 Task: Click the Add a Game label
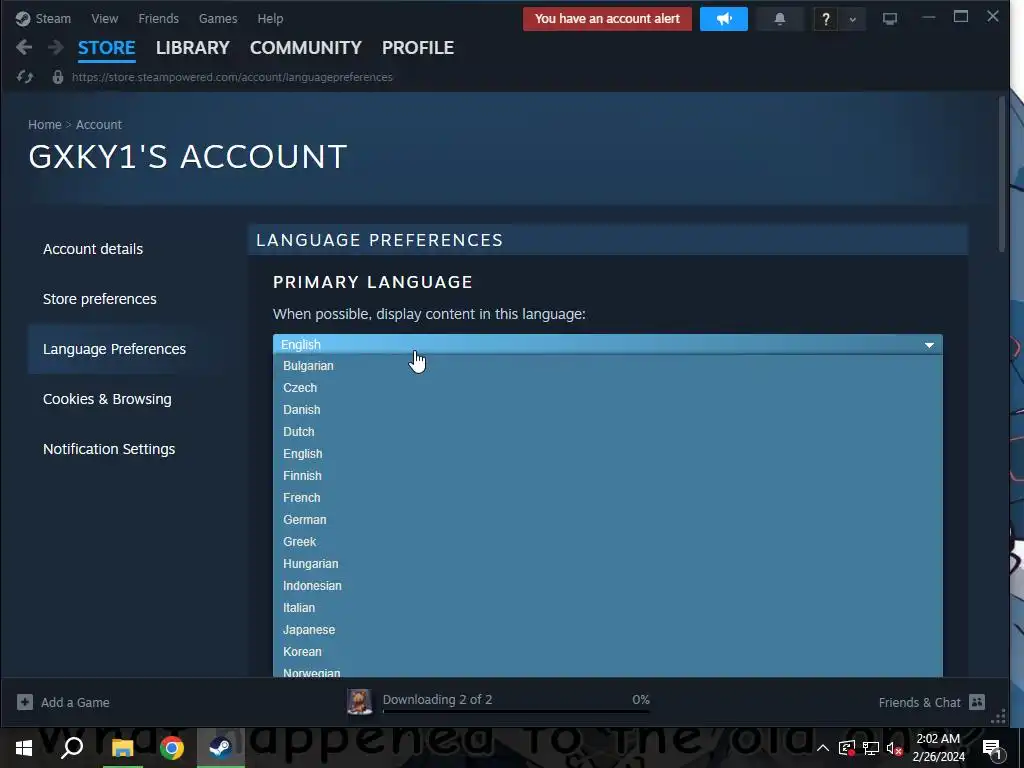click(75, 703)
